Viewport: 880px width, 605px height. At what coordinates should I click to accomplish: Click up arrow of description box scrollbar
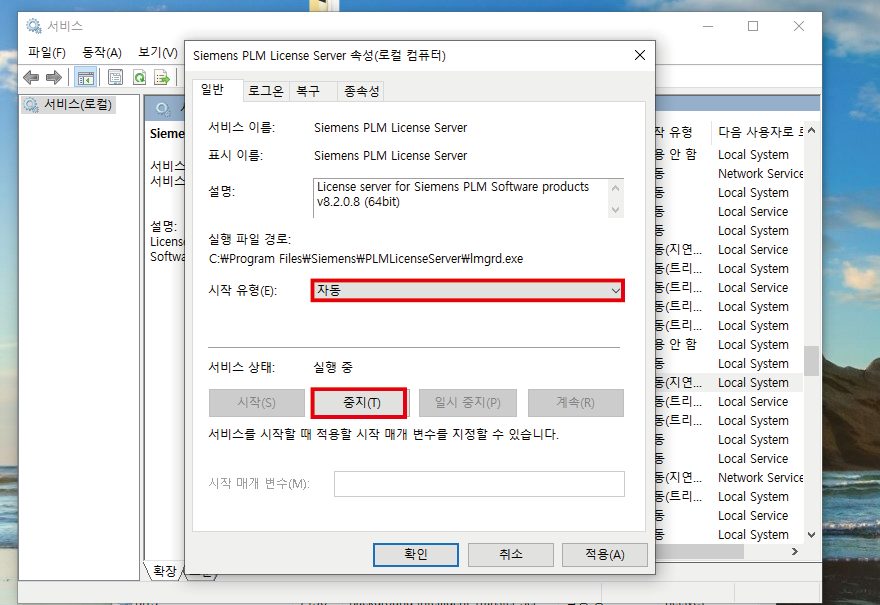616,187
